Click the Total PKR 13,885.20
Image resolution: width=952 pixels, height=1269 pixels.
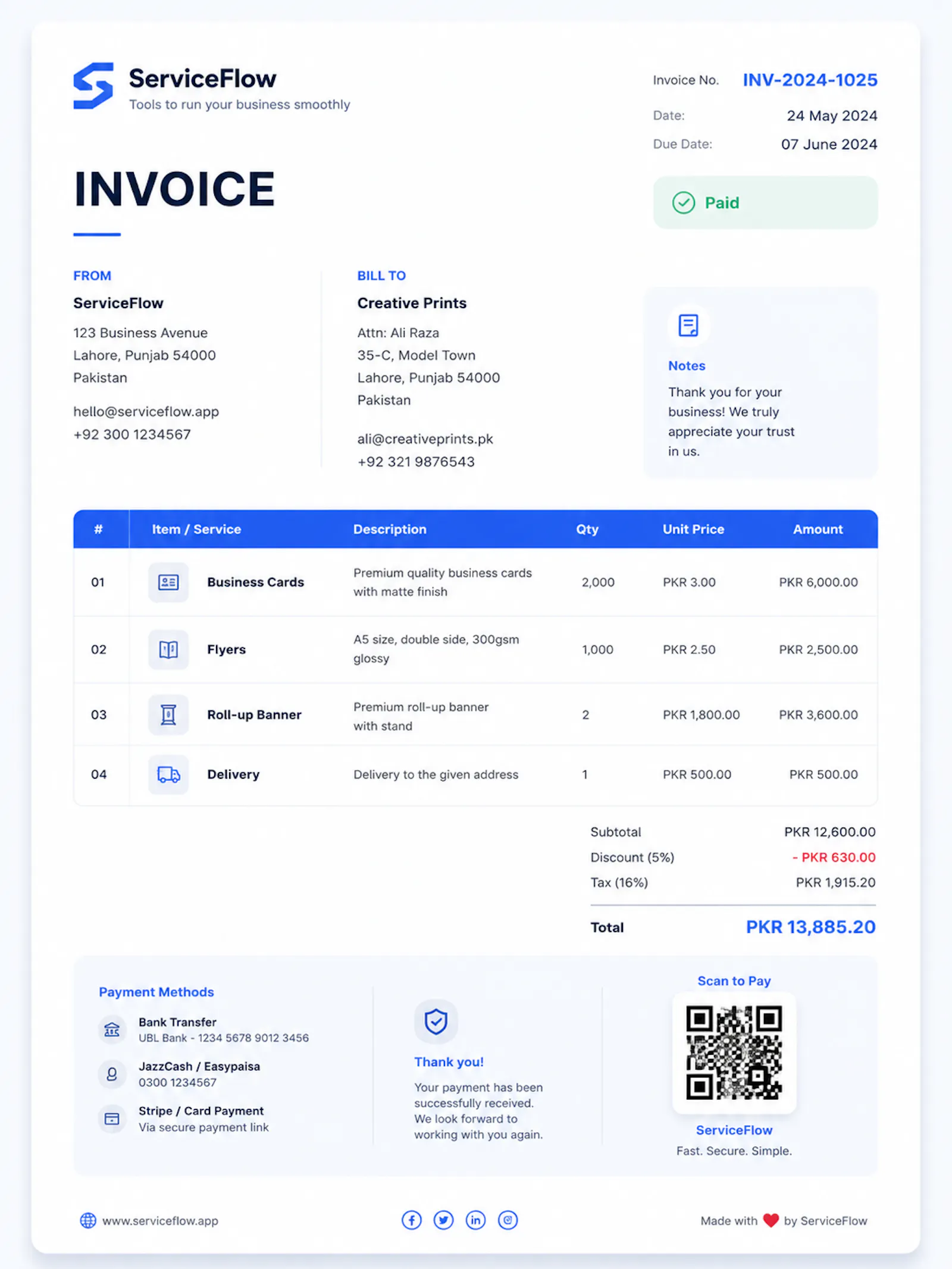810,927
